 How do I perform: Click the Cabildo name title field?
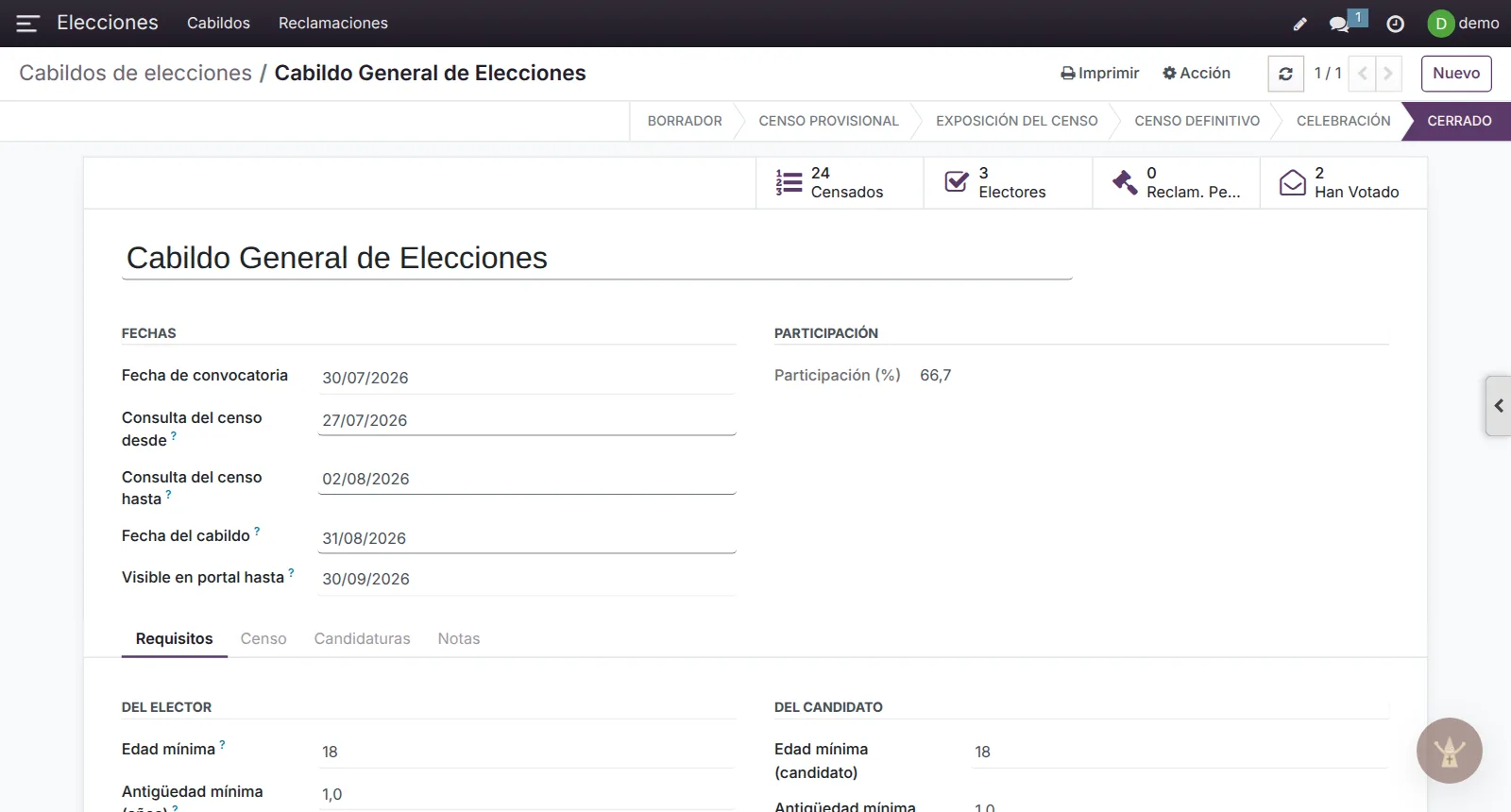pyautogui.click(x=597, y=258)
